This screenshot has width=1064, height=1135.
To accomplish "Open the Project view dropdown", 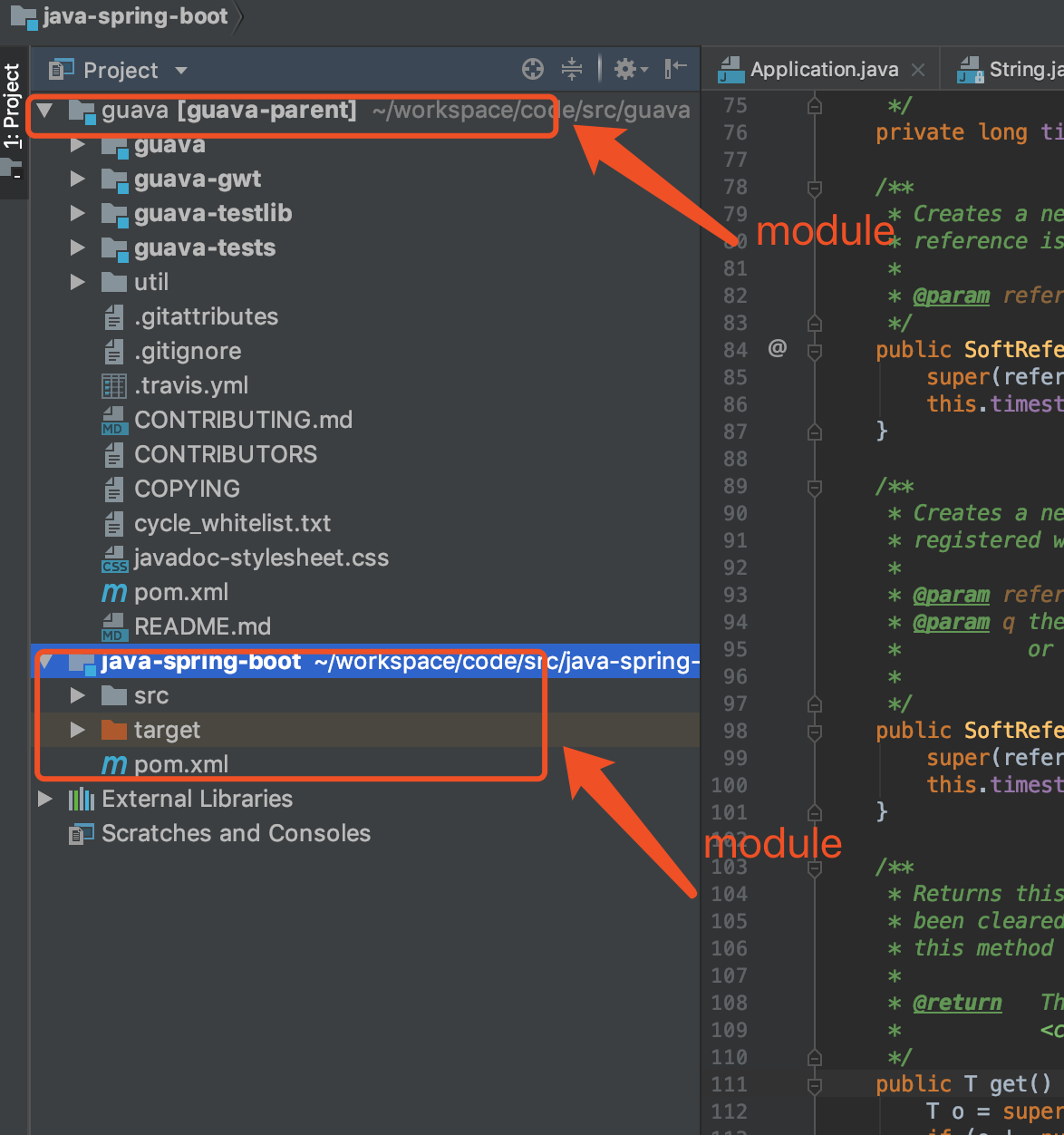I will click(181, 71).
